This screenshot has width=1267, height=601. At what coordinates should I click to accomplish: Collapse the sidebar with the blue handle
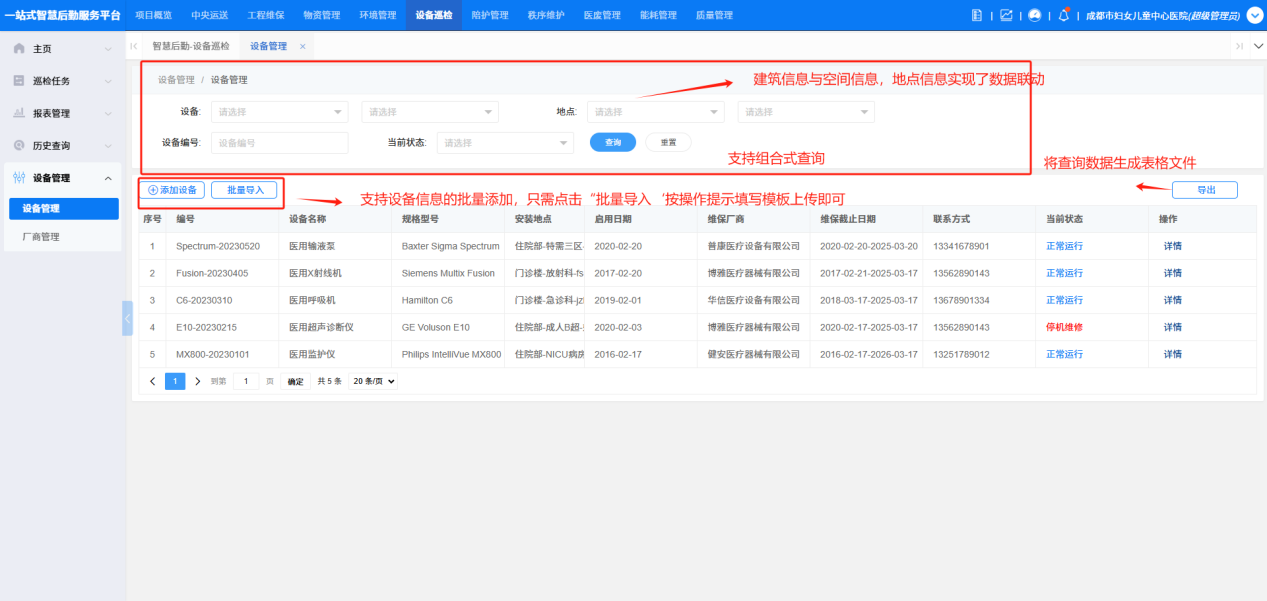click(x=127, y=318)
